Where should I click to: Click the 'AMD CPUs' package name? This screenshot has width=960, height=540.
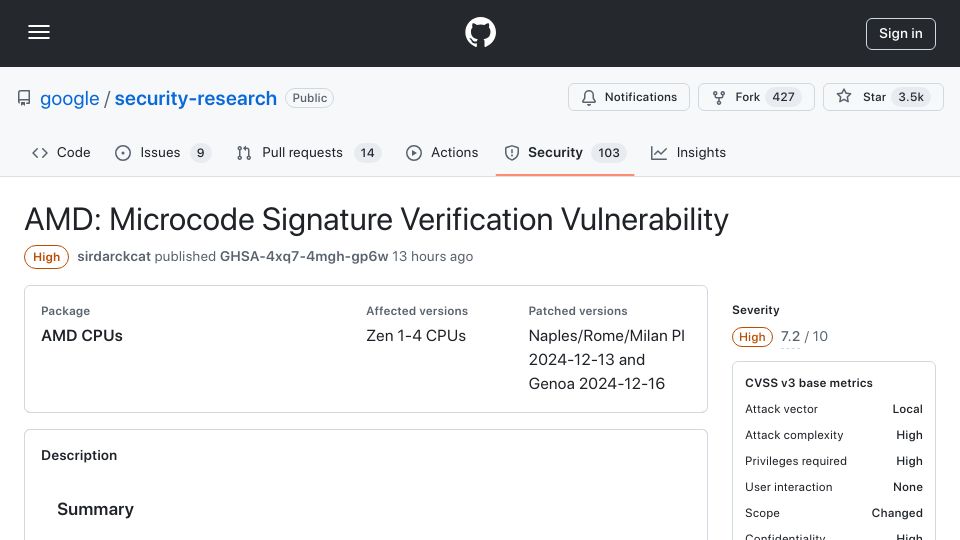[82, 336]
